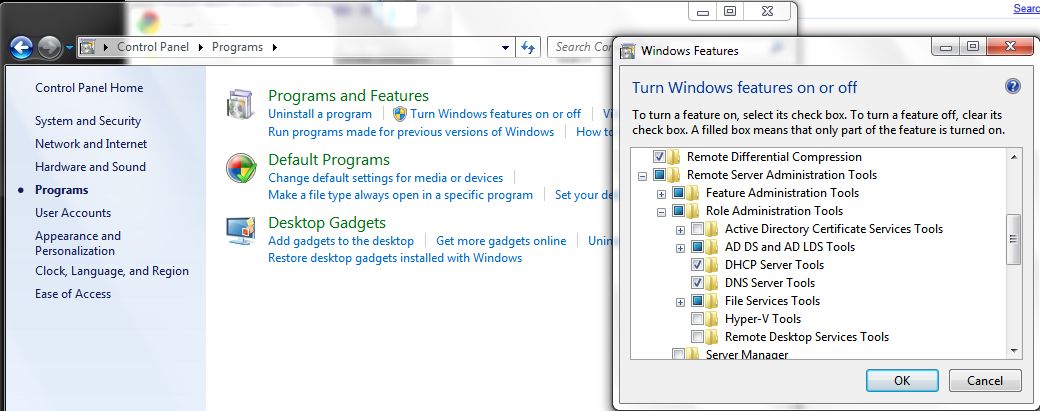The image size is (1040, 411).
Task: Open Hardware and Sound category
Action: tap(90, 167)
